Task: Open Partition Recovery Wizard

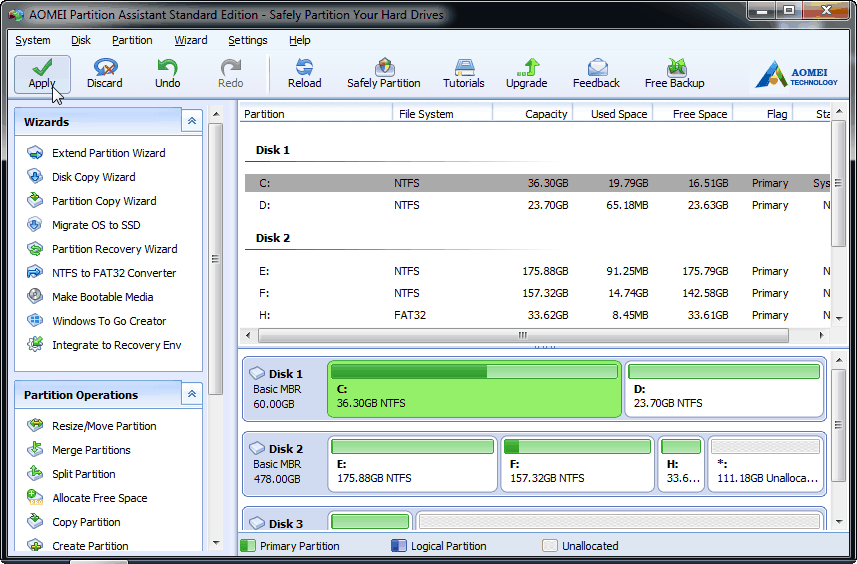Action: click(x=102, y=249)
